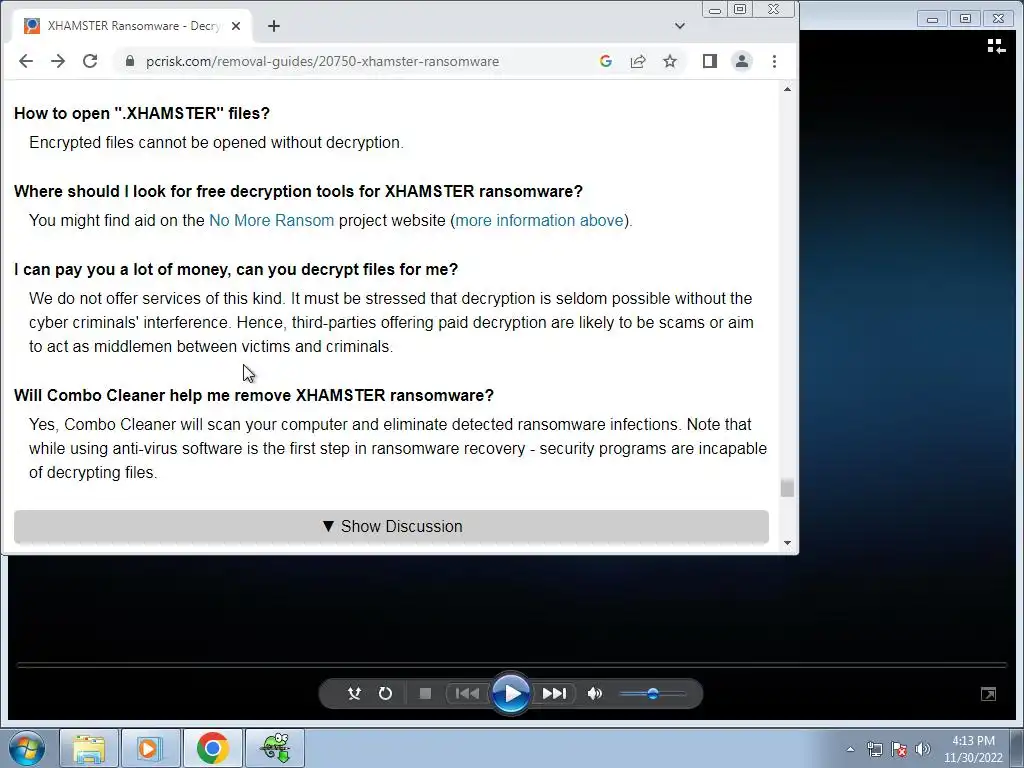Reload the pcrisk.com page
1024x768 pixels.
pyautogui.click(x=90, y=61)
